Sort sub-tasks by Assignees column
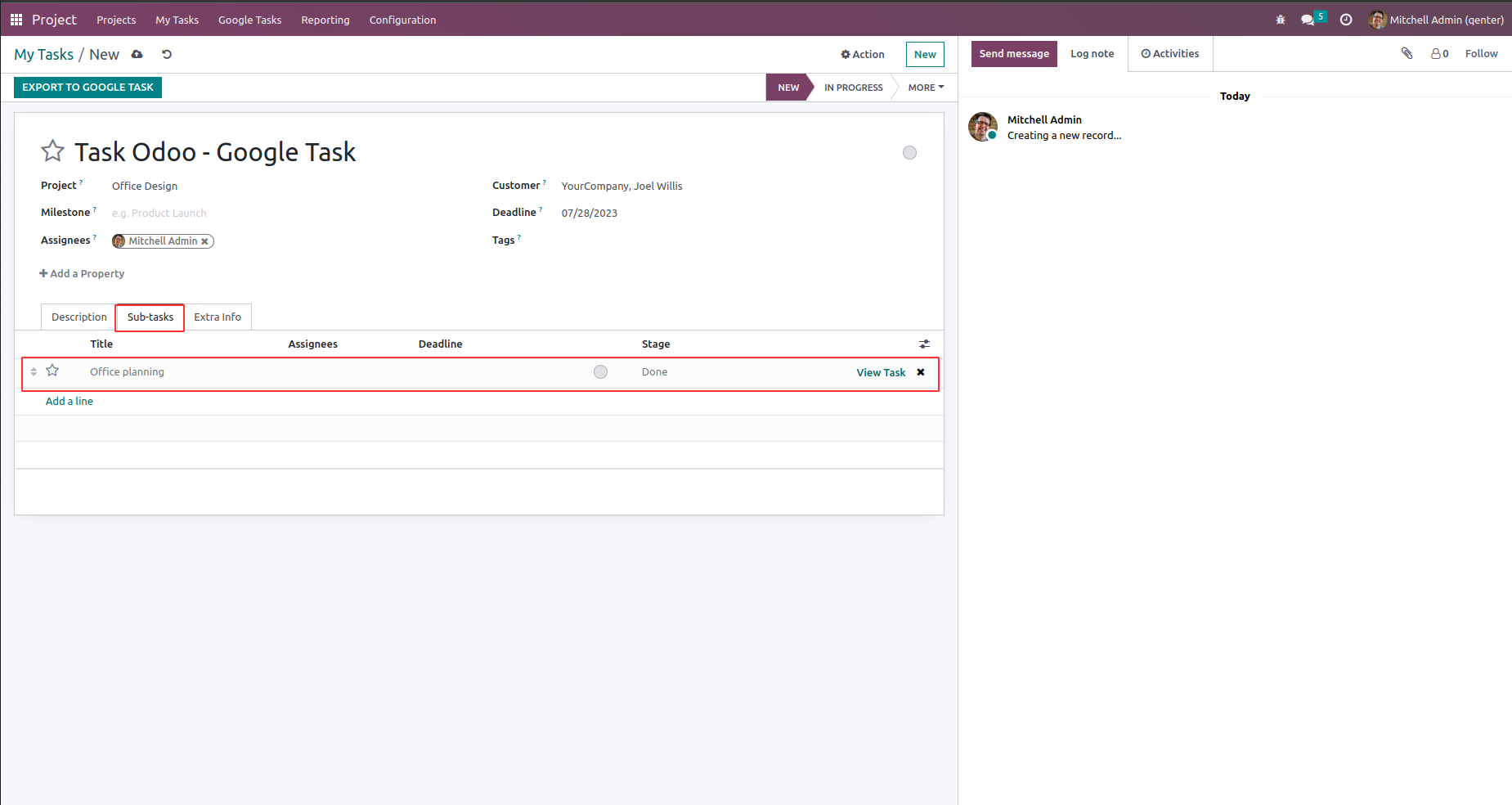Screen dimensions: 1512x805 [x=312, y=344]
